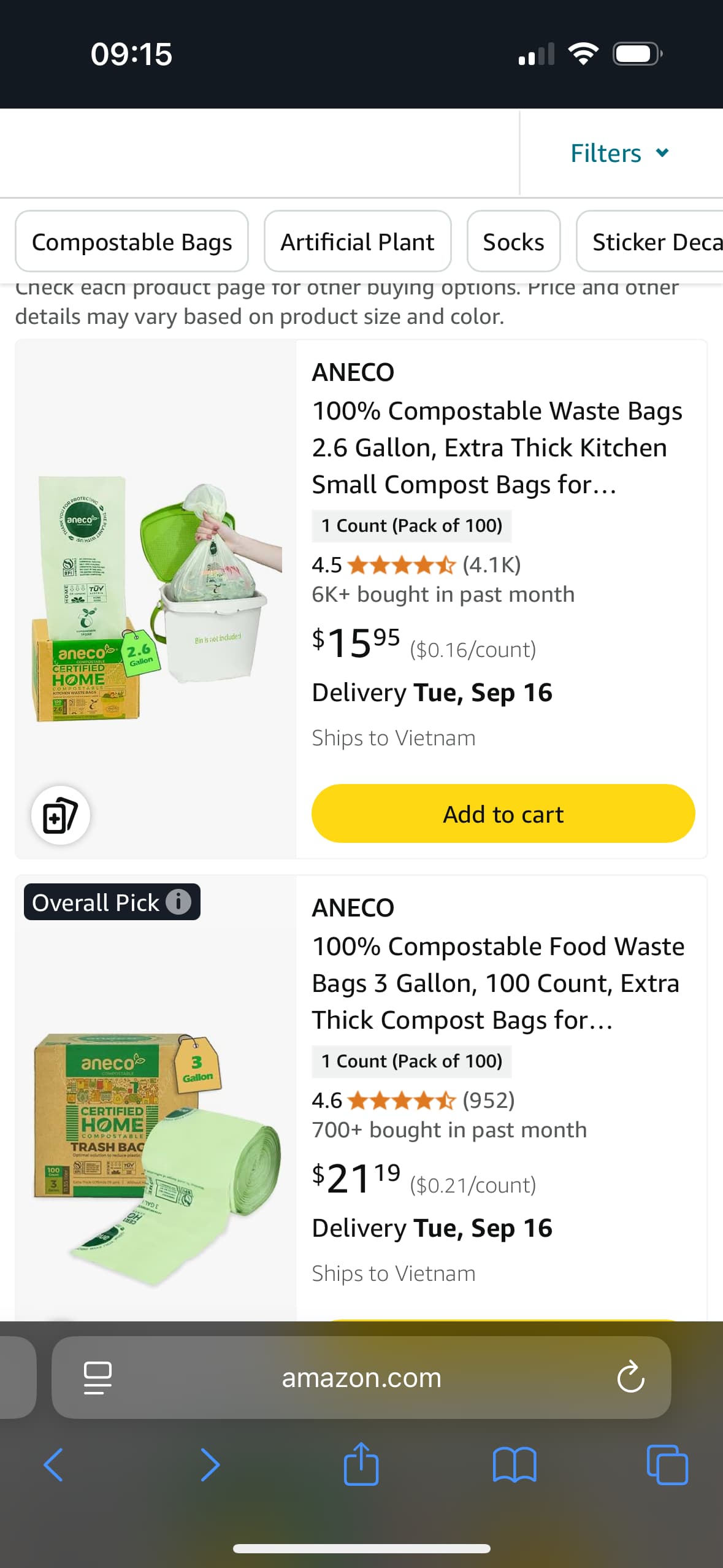Tap the amazon.com address bar

point(361,1378)
